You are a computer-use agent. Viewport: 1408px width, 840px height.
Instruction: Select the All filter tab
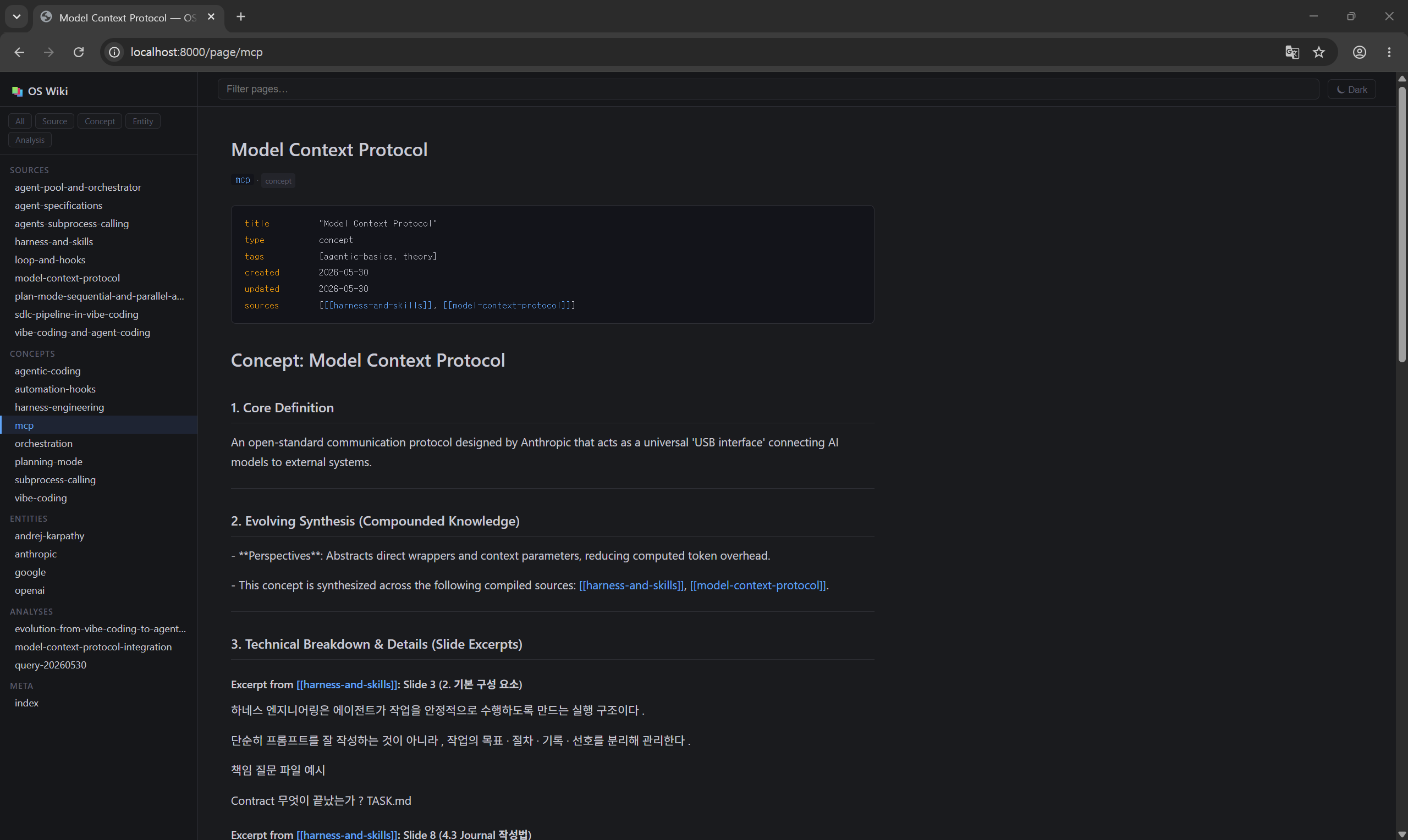coord(20,121)
